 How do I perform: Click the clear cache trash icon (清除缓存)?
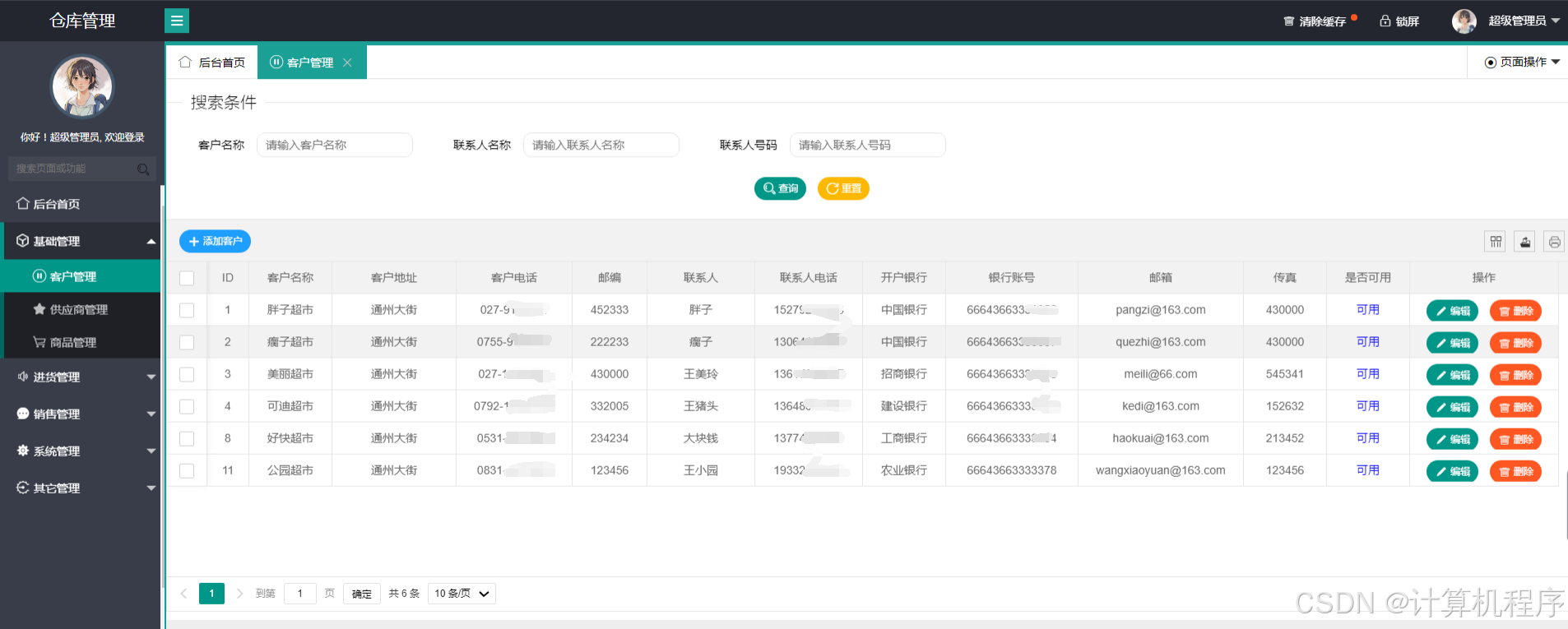[1289, 21]
